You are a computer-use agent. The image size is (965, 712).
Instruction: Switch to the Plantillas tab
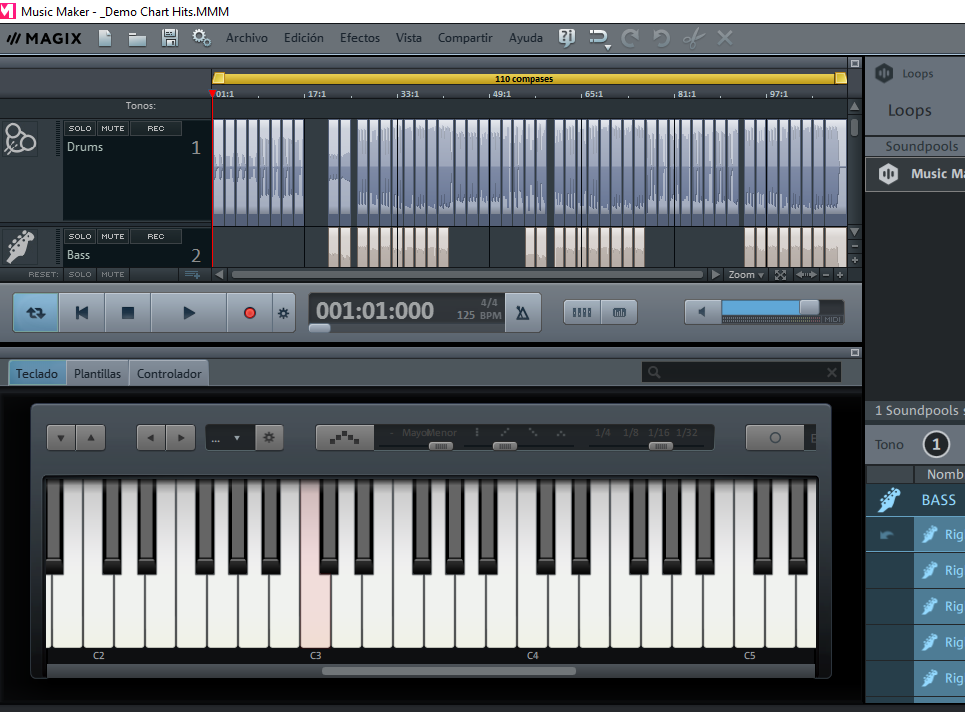click(x=97, y=374)
